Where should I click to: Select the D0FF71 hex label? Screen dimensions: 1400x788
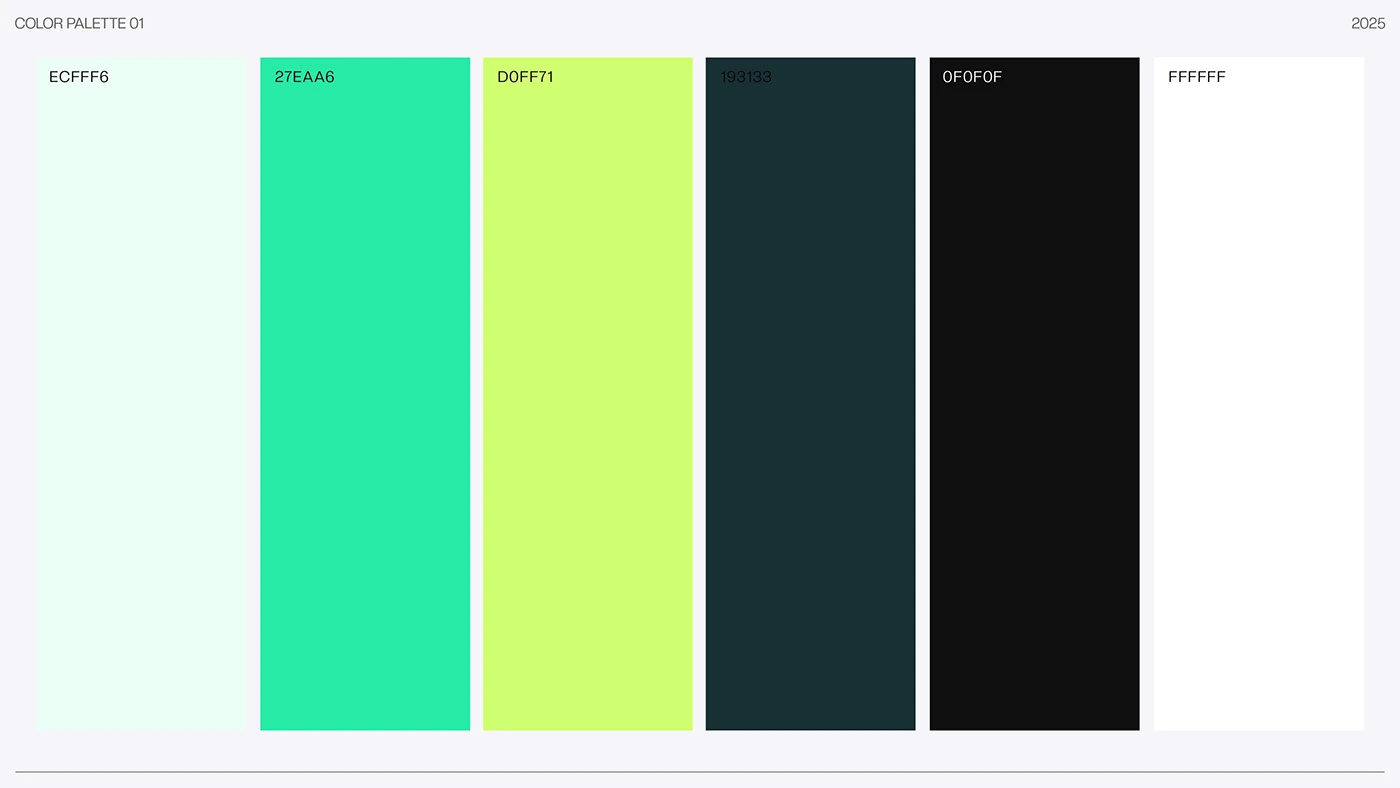click(525, 77)
